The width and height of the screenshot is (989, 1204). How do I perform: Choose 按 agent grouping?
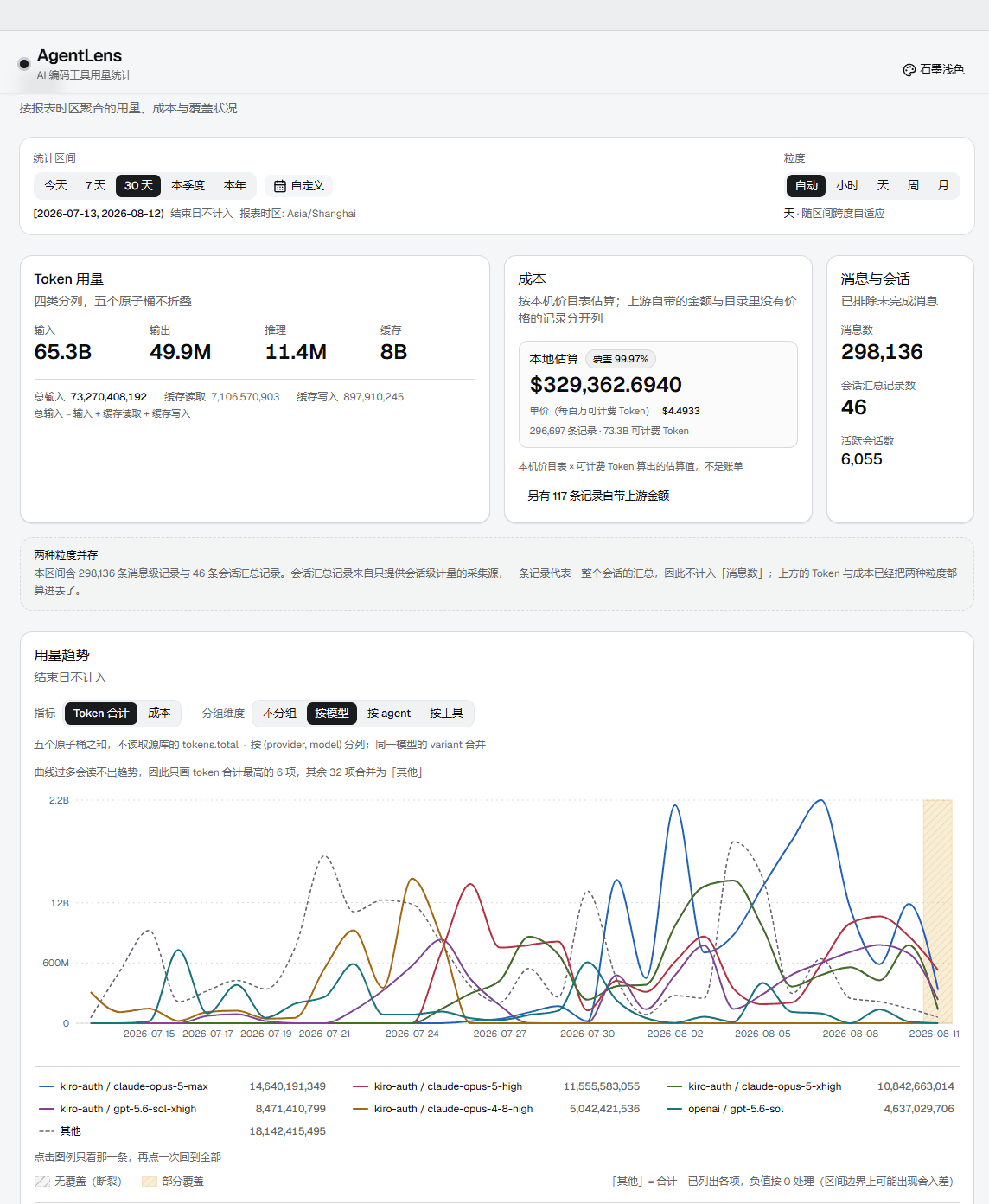click(x=389, y=713)
